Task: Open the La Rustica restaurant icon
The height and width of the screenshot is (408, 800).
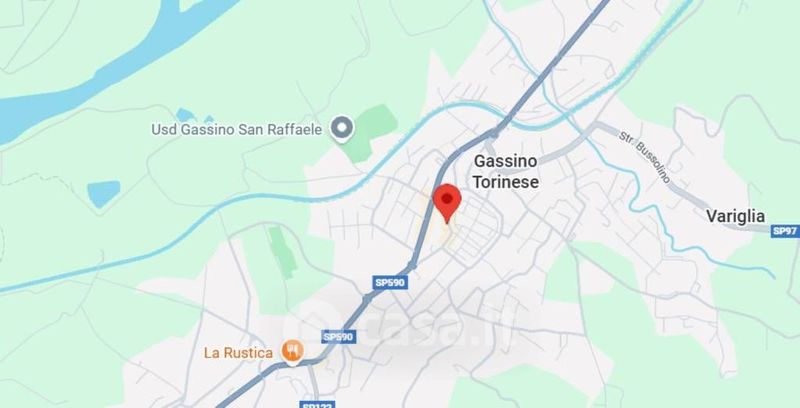Action: click(x=292, y=351)
